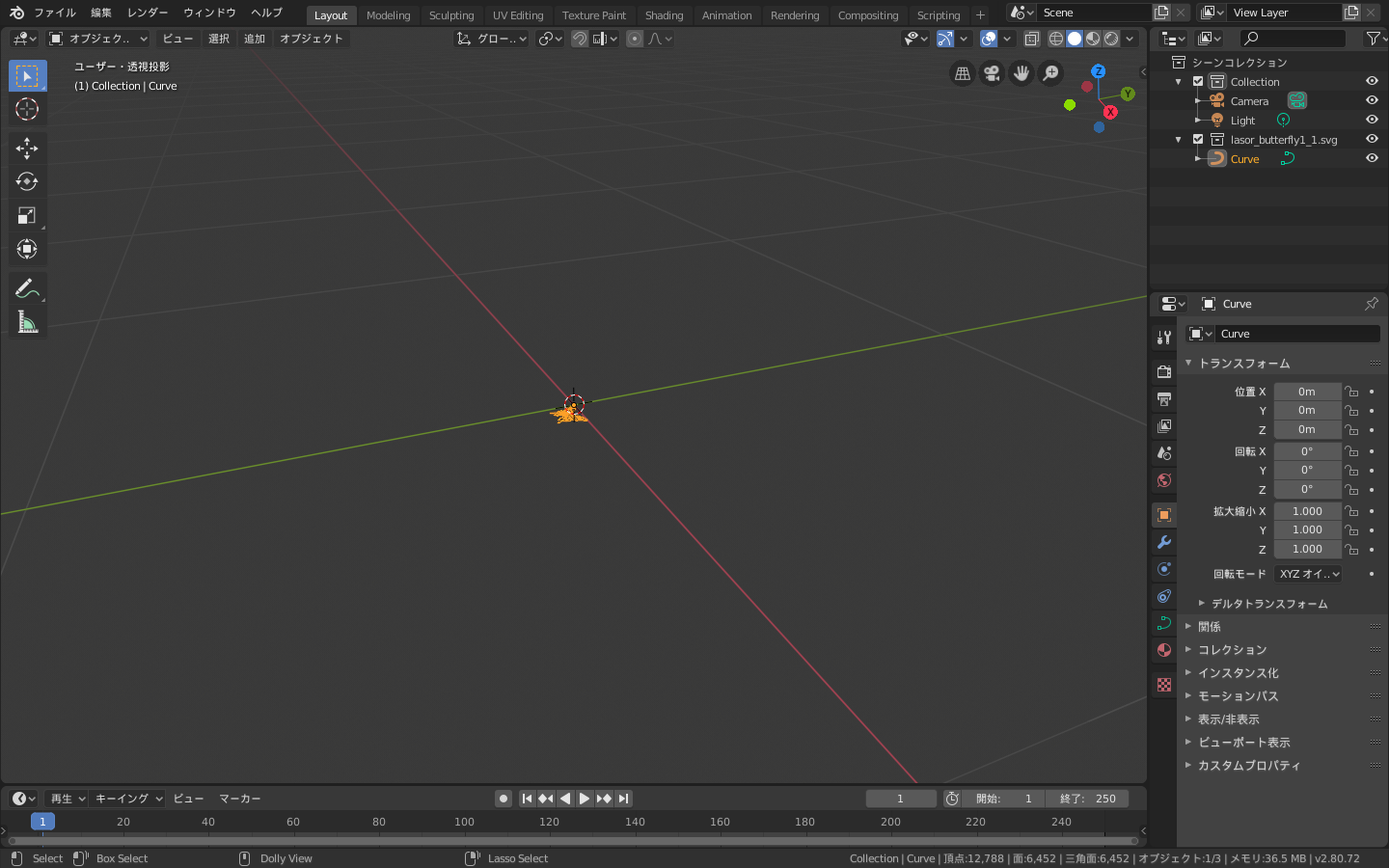This screenshot has width=1389, height=868.
Task: Open the Material properties tab
Action: (1164, 650)
